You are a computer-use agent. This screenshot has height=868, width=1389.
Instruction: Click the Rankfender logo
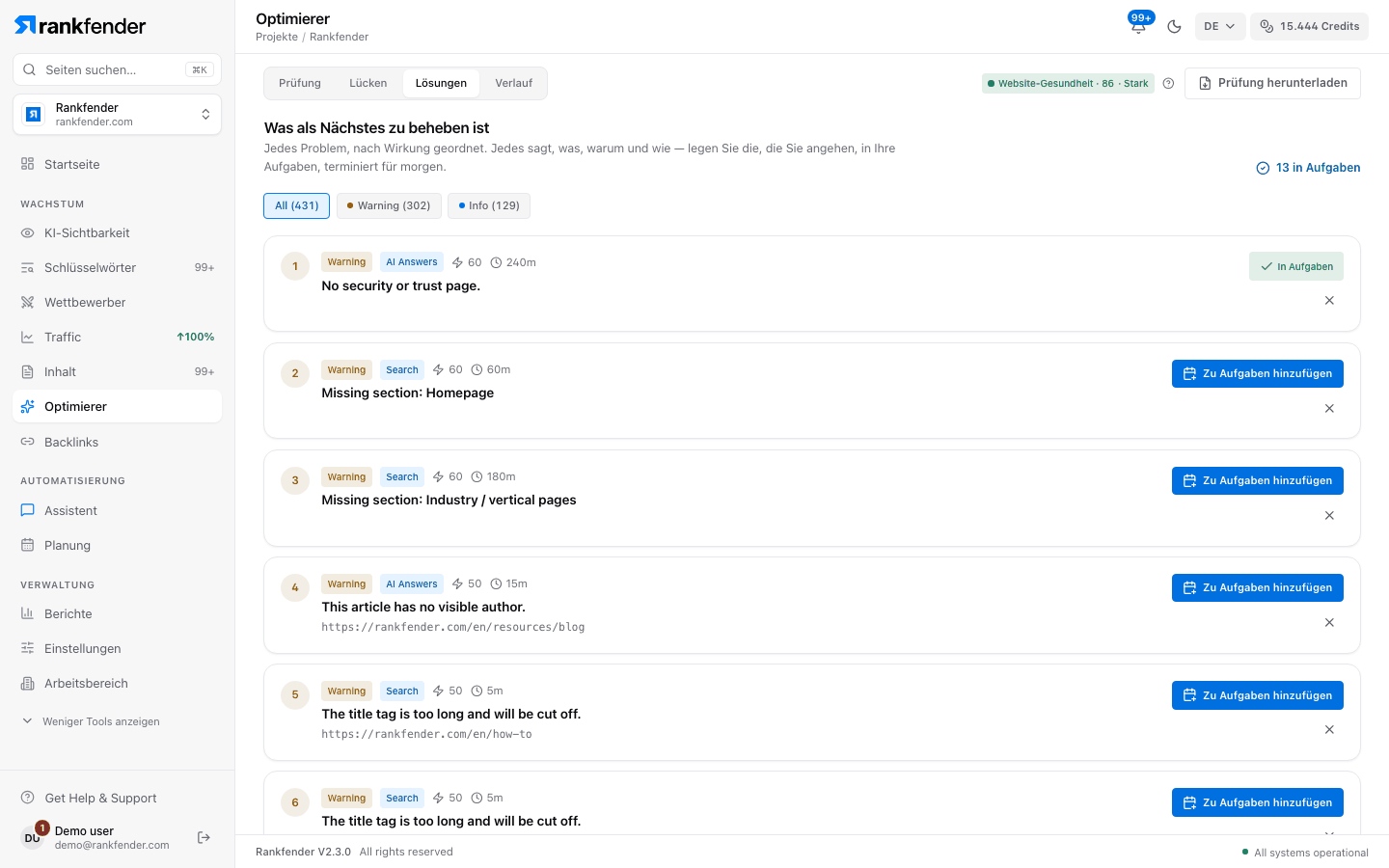80,25
